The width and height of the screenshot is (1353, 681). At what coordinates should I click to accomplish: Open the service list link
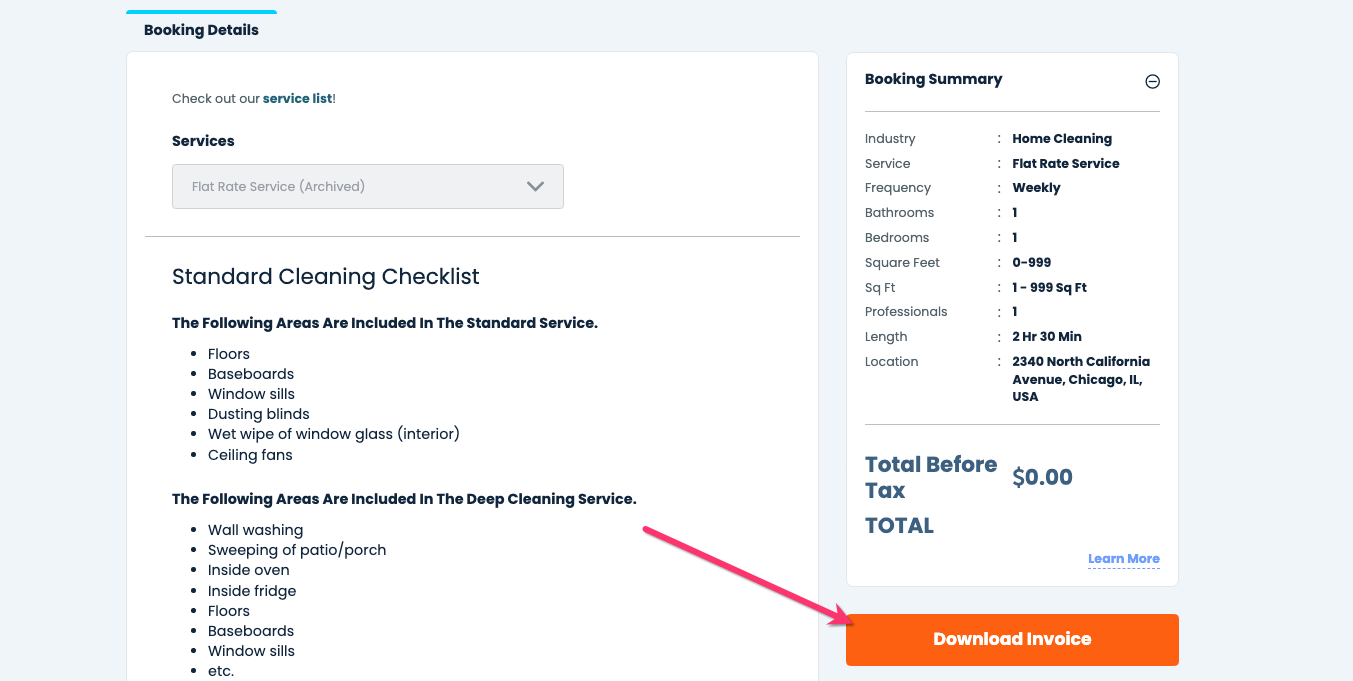(297, 99)
